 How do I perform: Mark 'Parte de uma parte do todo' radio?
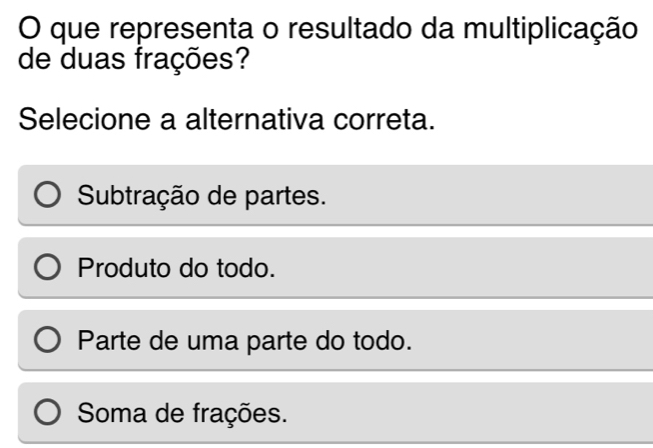(x=49, y=340)
